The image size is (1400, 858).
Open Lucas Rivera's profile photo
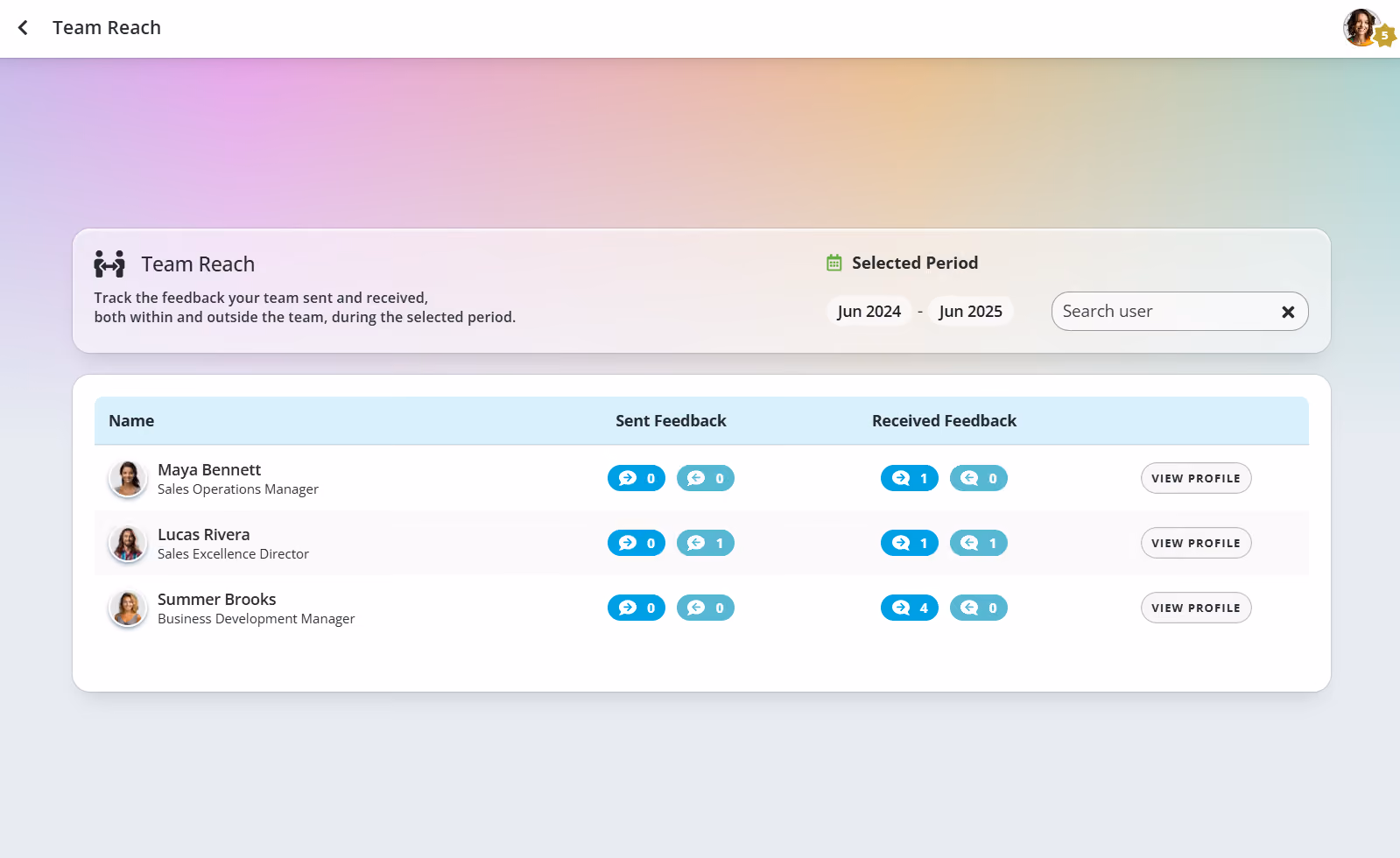click(128, 544)
